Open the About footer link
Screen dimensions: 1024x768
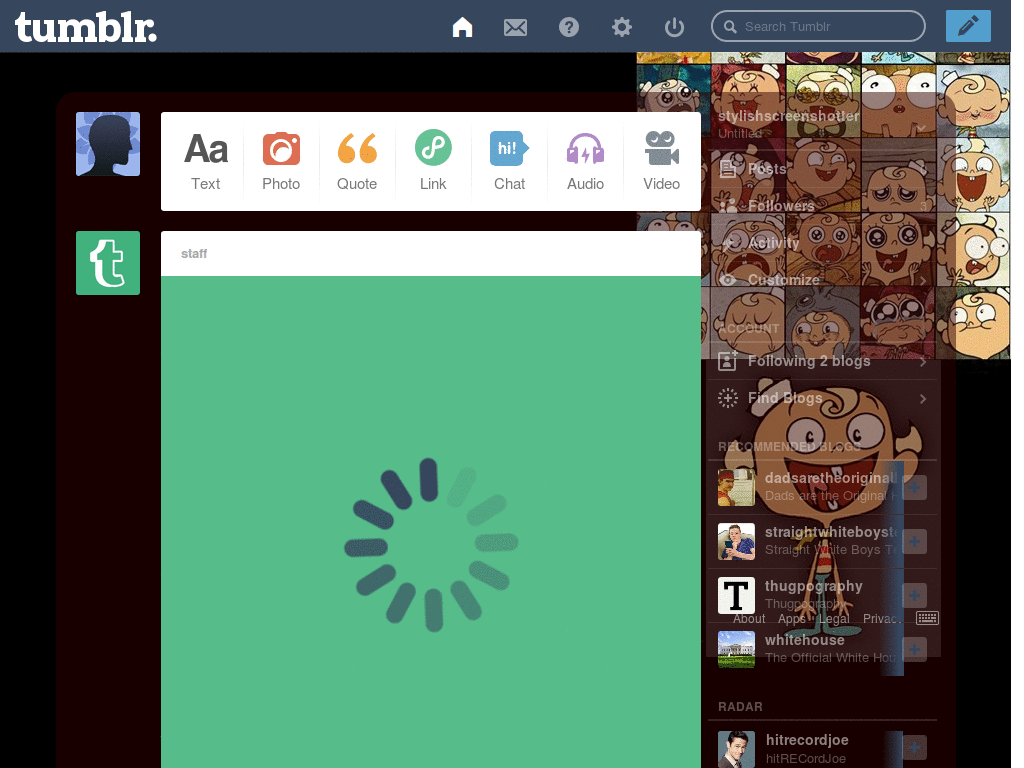click(x=749, y=618)
